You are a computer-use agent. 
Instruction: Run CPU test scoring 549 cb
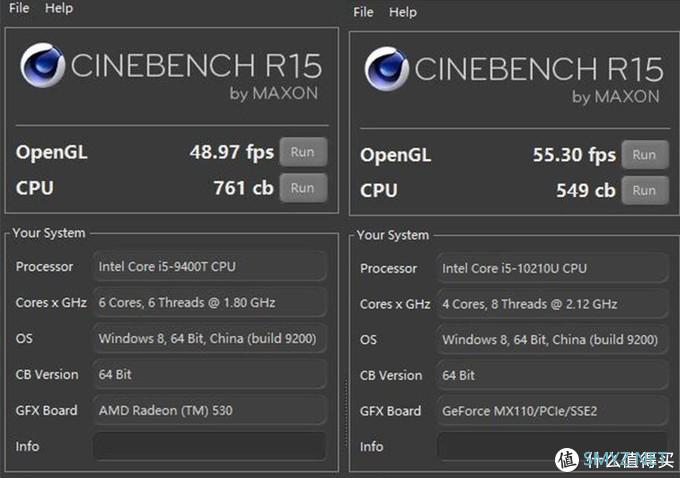(x=644, y=190)
